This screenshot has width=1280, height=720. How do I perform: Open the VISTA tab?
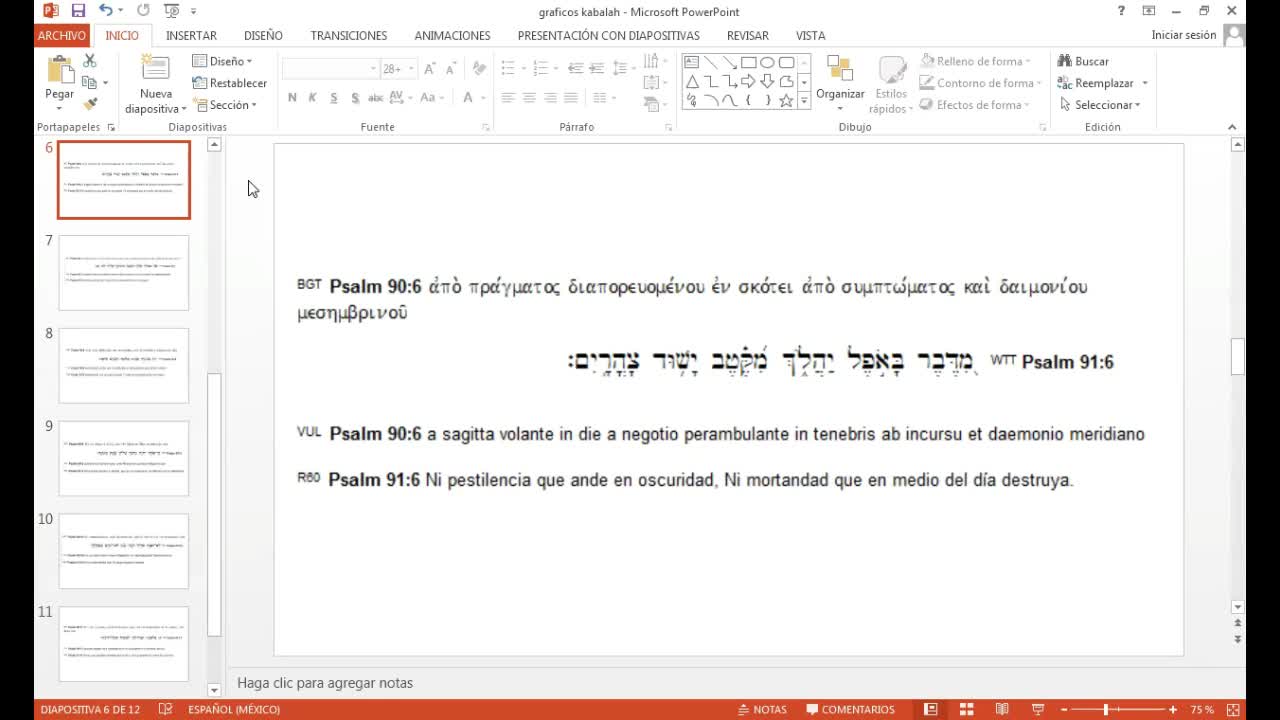click(811, 35)
